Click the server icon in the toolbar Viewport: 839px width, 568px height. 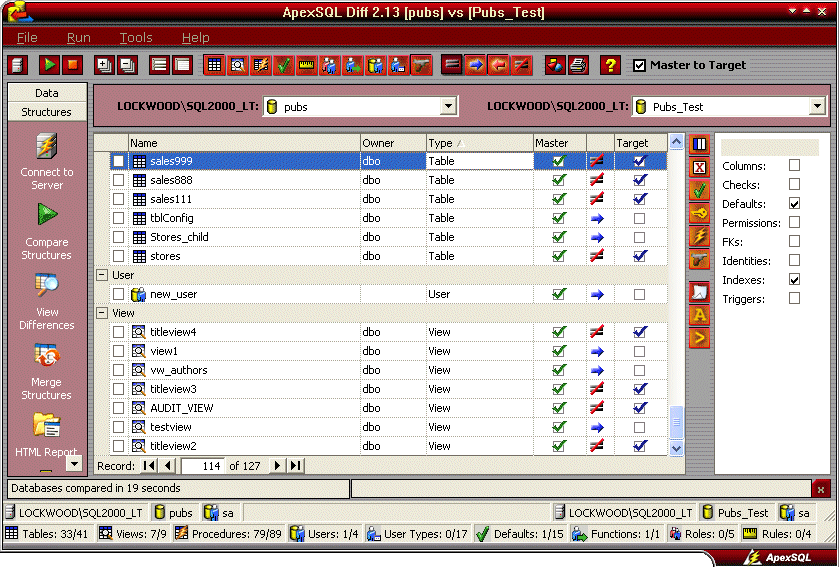pyautogui.click(x=18, y=65)
